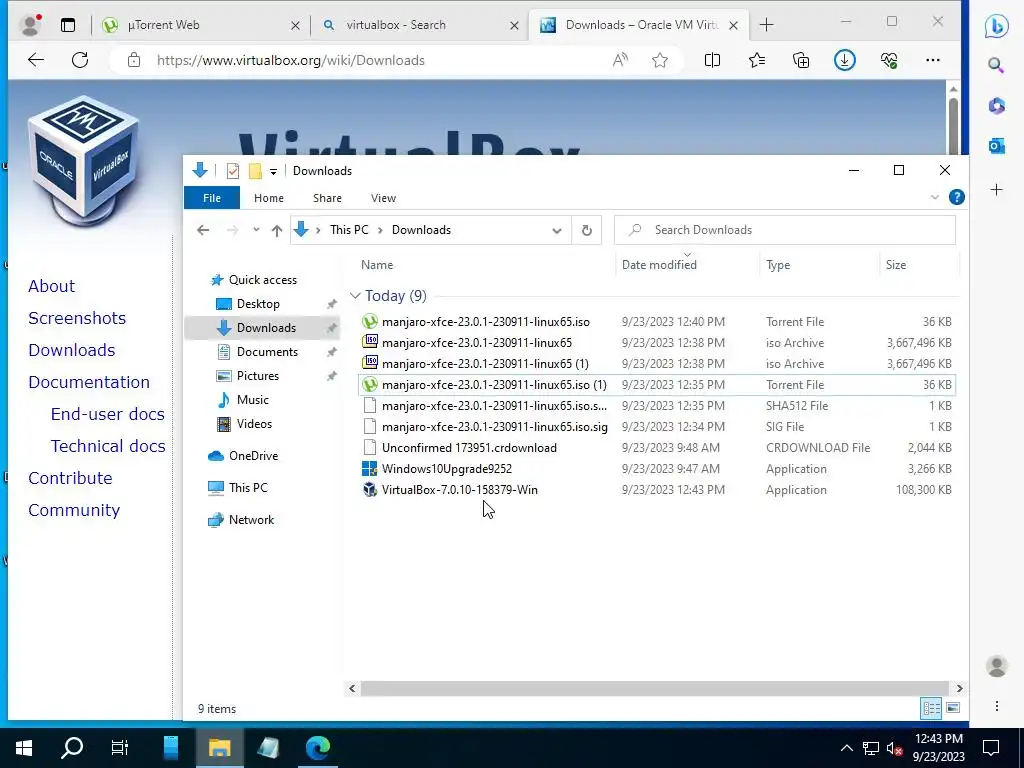Click the horizontal scrollbar in Explorer

(655, 688)
